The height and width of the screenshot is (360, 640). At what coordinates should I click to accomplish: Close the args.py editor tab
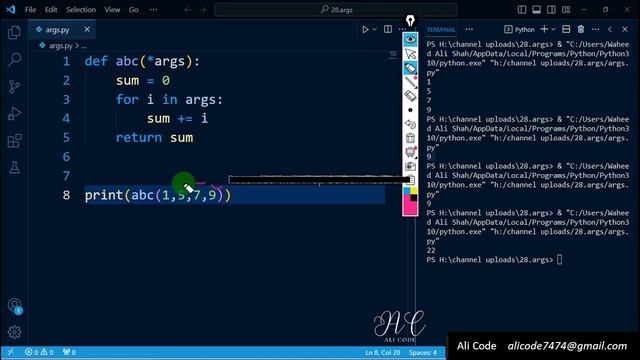point(87,29)
